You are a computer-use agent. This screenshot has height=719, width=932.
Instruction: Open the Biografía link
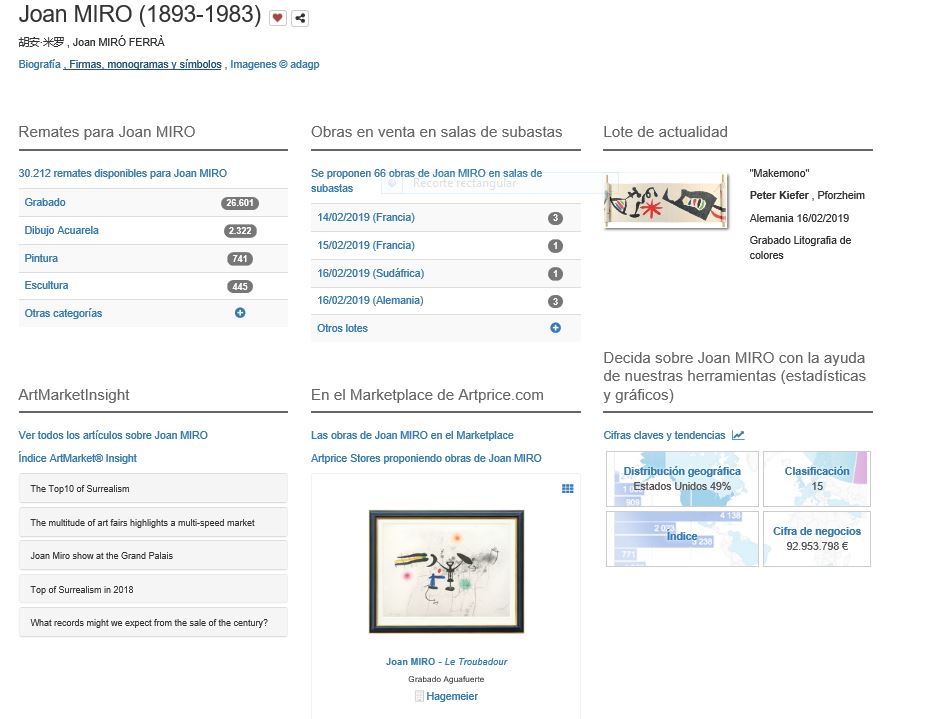39,64
